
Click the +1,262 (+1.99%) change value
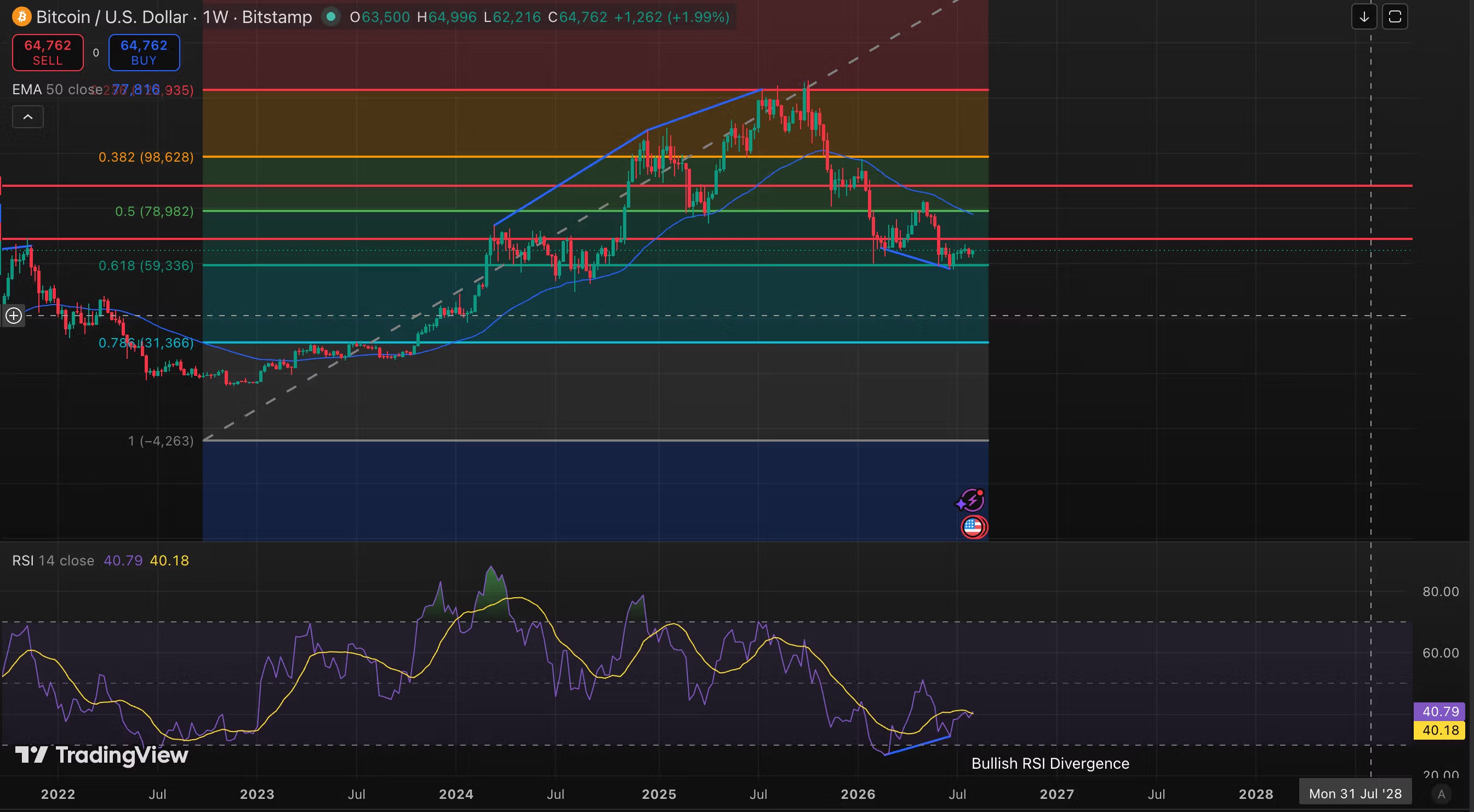[672, 17]
